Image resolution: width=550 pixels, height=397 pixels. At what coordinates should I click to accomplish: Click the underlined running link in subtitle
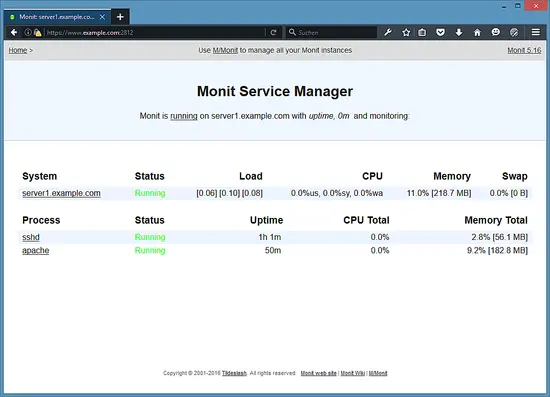pos(184,116)
